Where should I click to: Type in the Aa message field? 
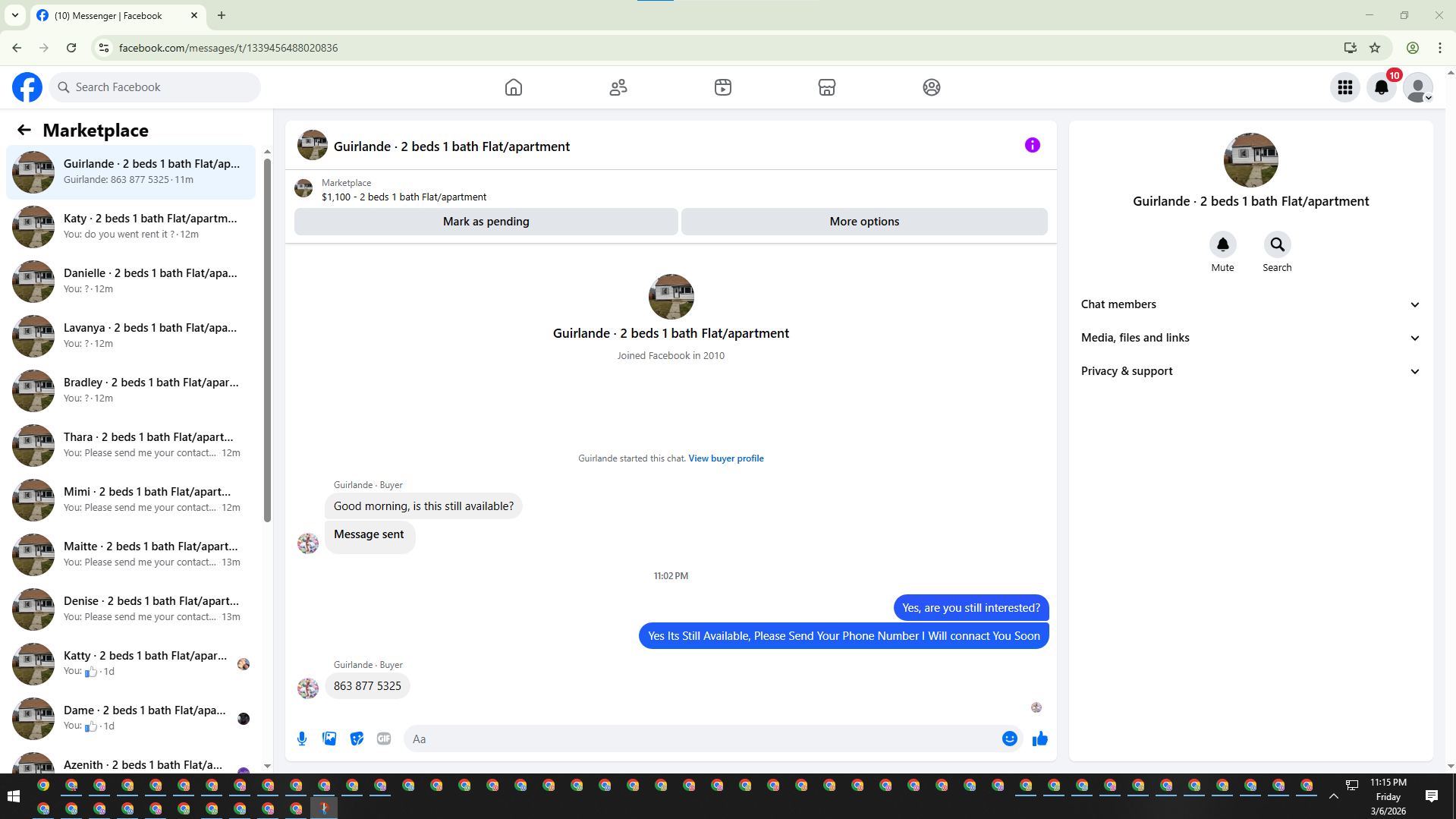pos(702,739)
